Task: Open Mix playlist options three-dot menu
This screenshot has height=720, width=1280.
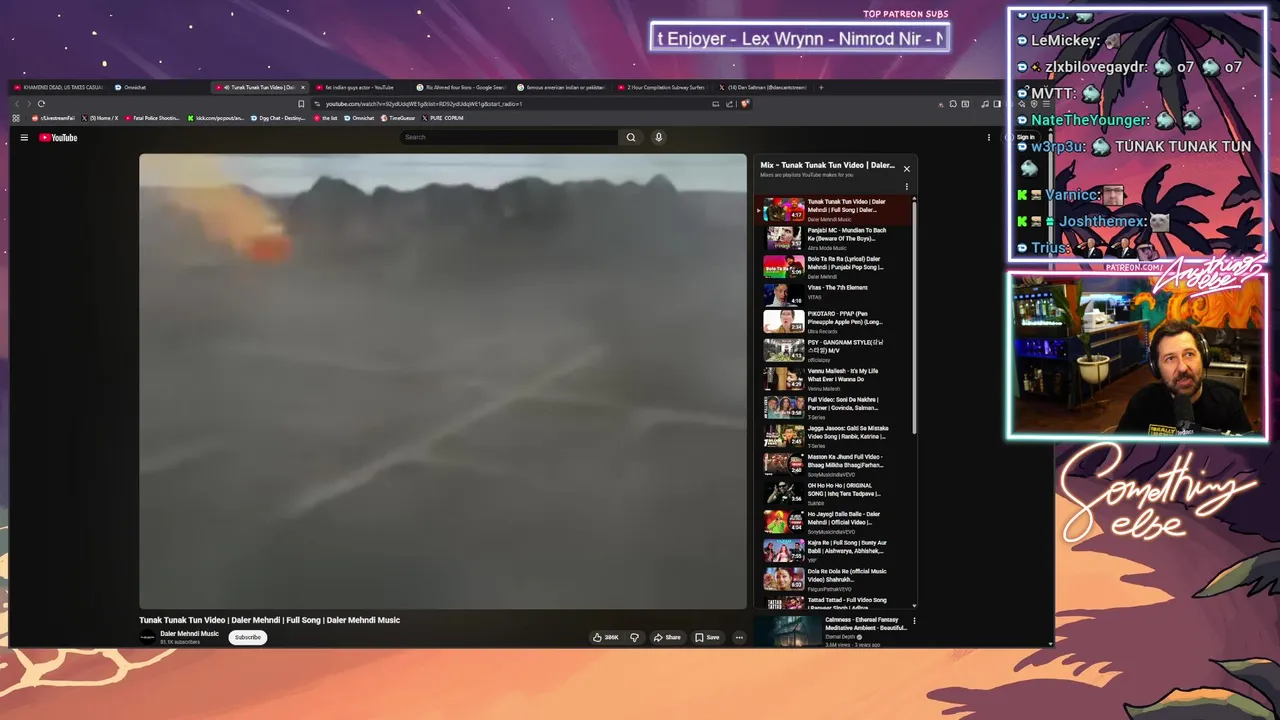Action: [x=907, y=186]
